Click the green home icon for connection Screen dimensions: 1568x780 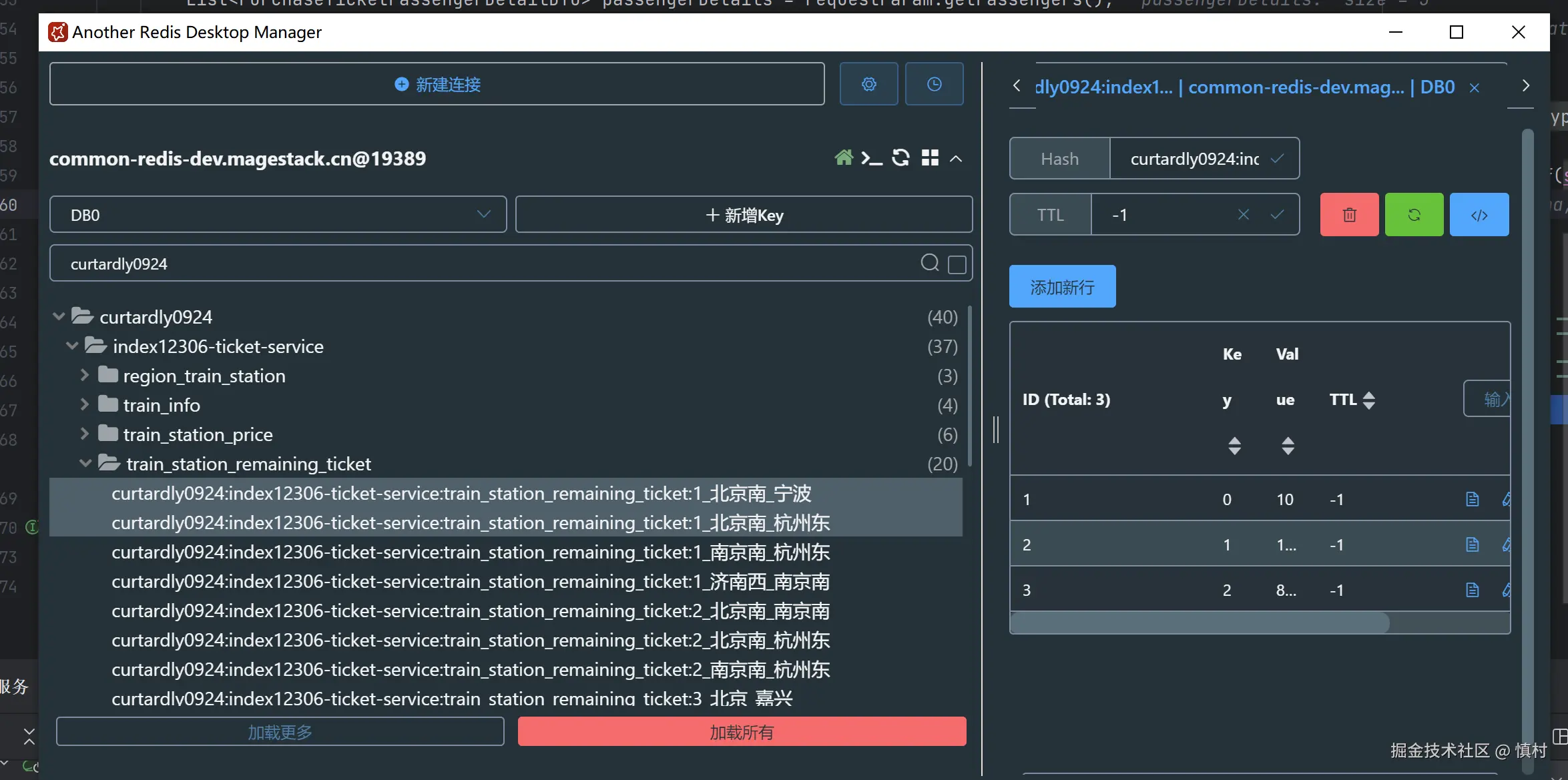click(844, 158)
